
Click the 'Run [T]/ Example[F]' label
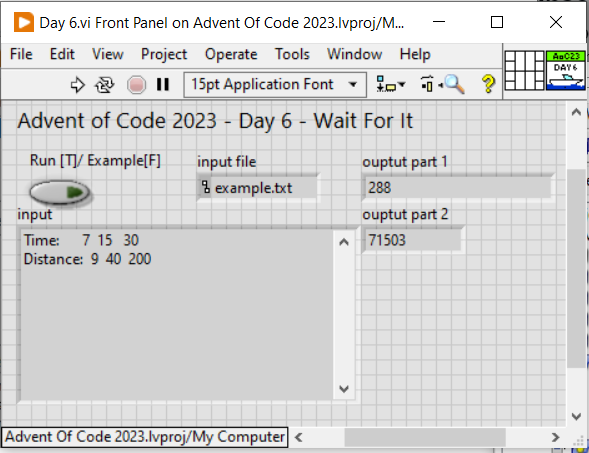(x=95, y=160)
